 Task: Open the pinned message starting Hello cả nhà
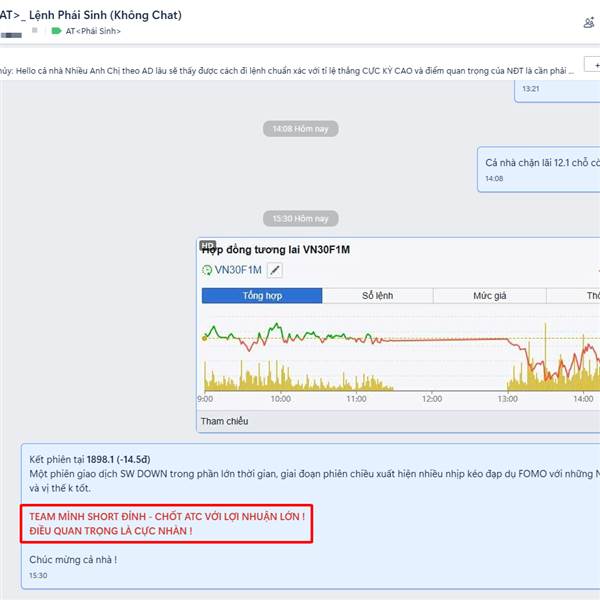tap(287, 71)
